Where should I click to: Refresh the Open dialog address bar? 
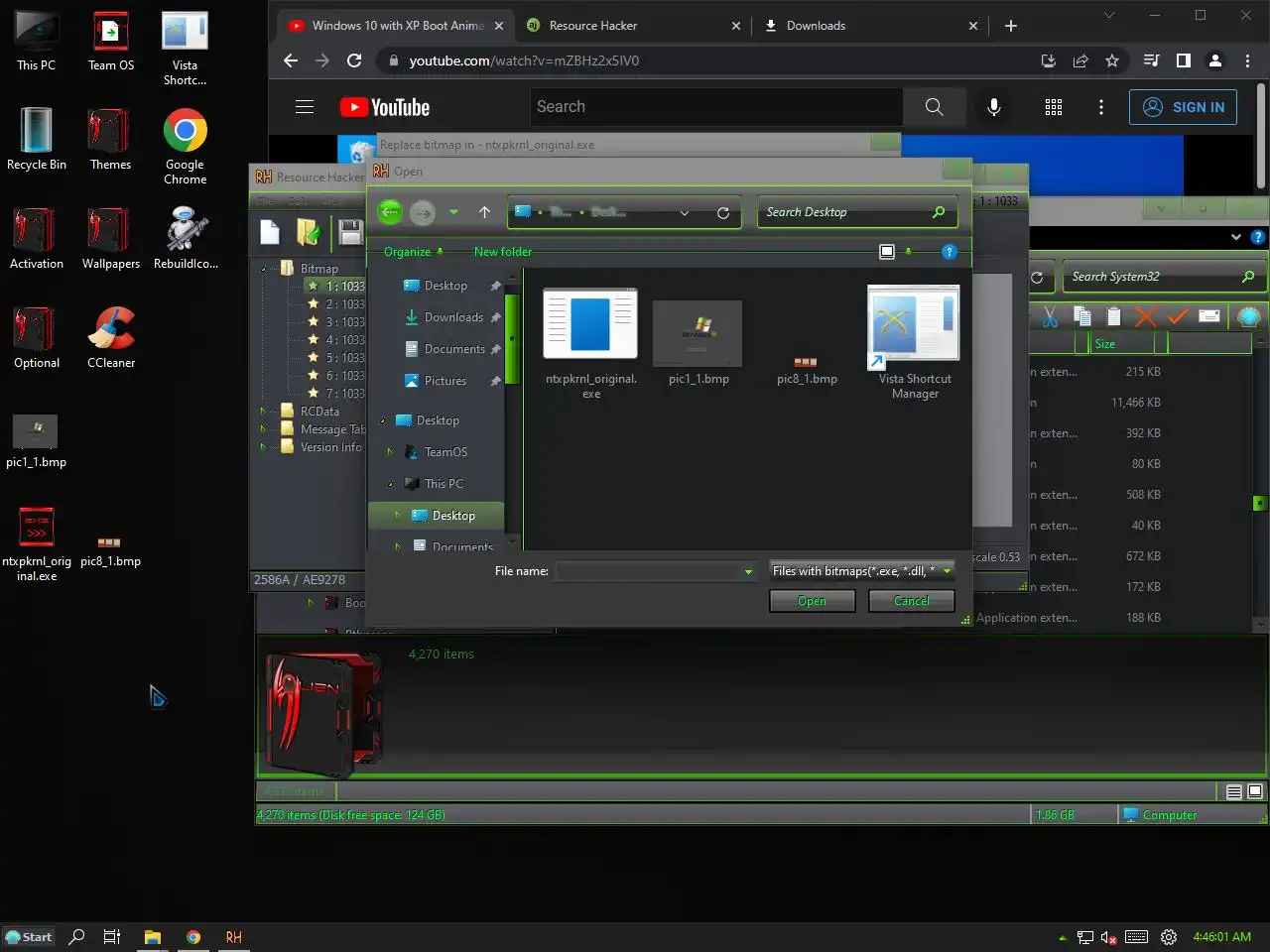coord(723,213)
